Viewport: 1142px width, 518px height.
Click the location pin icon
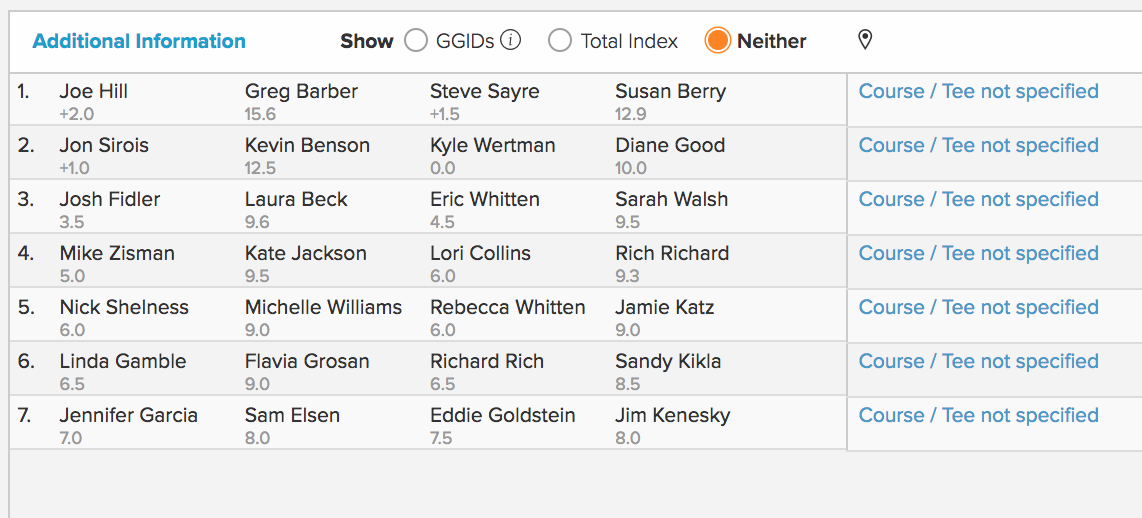(x=865, y=40)
